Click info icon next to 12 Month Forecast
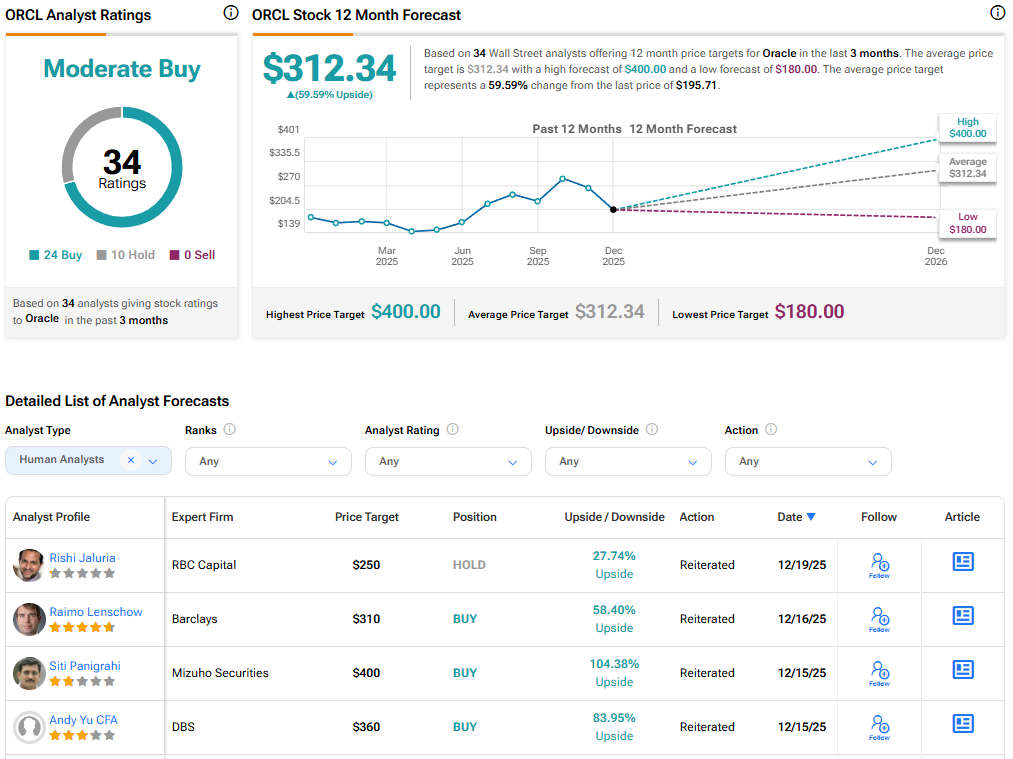 tap(997, 13)
